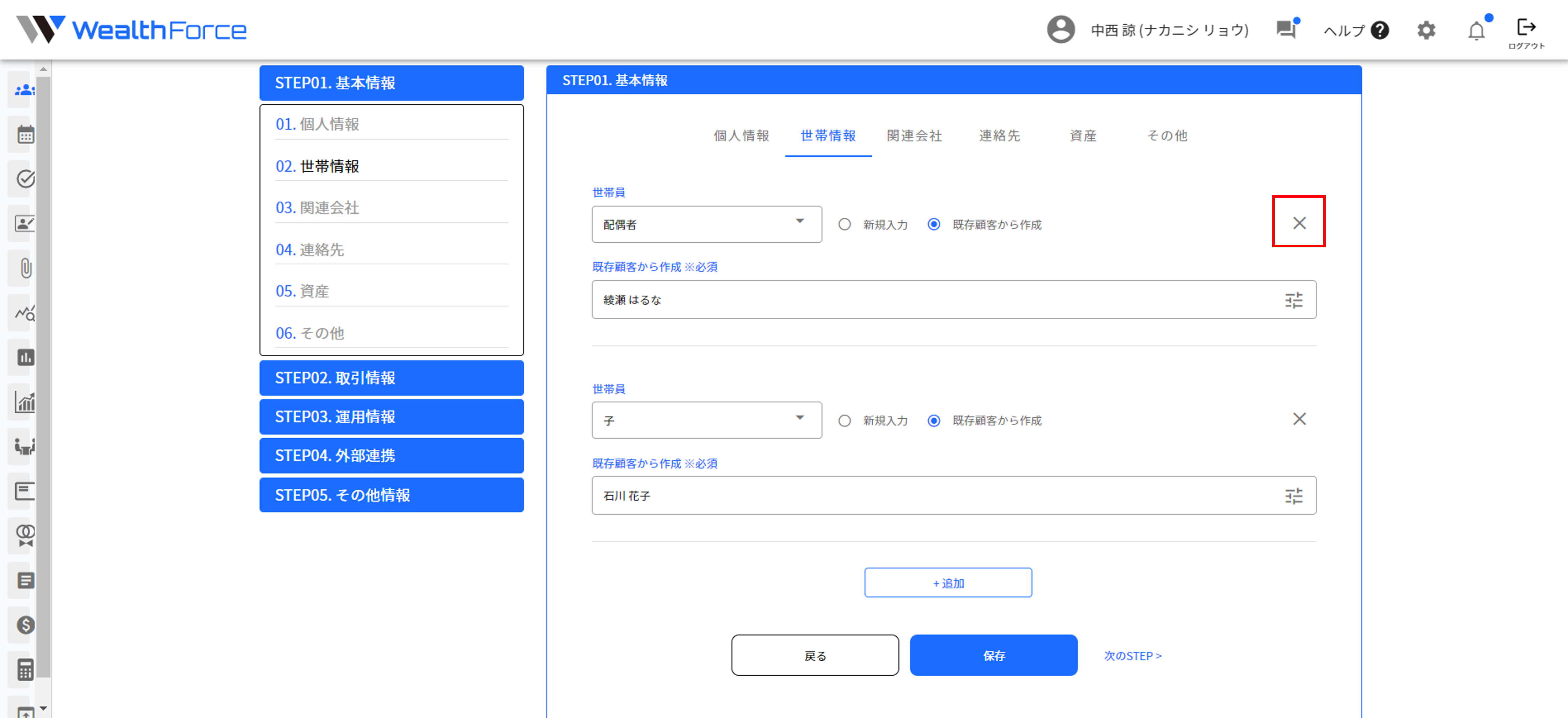
Task: Switch to the 個人情報 tab
Action: tap(741, 136)
